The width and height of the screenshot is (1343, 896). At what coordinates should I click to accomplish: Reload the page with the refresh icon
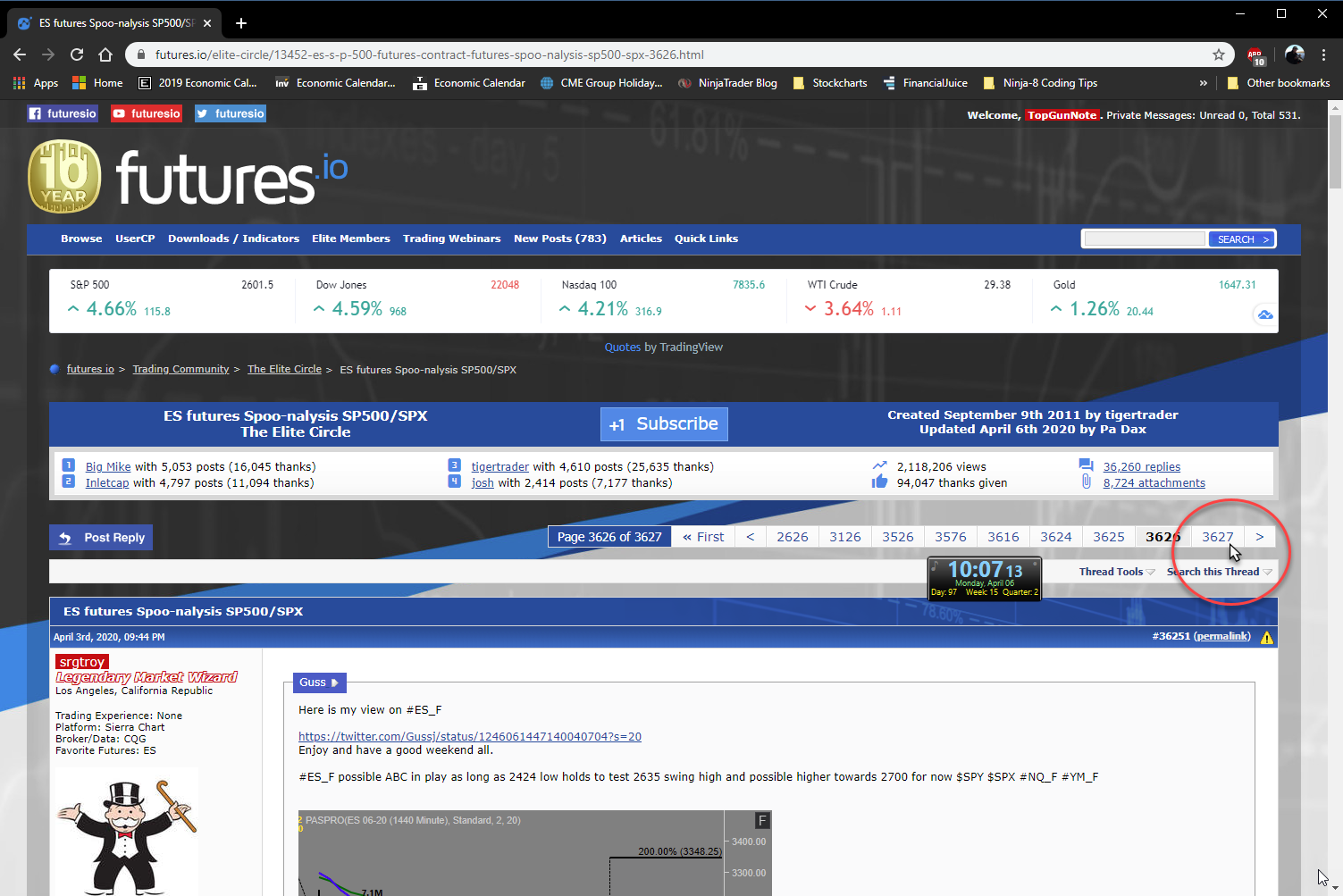coord(77,54)
